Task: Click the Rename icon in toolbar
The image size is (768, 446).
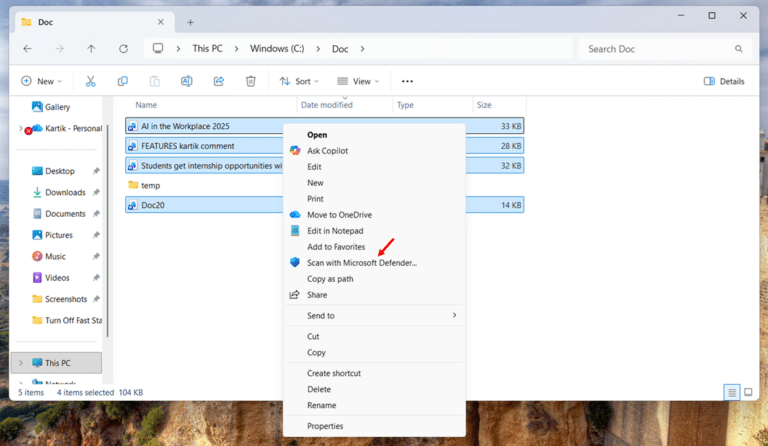Action: click(x=186, y=81)
